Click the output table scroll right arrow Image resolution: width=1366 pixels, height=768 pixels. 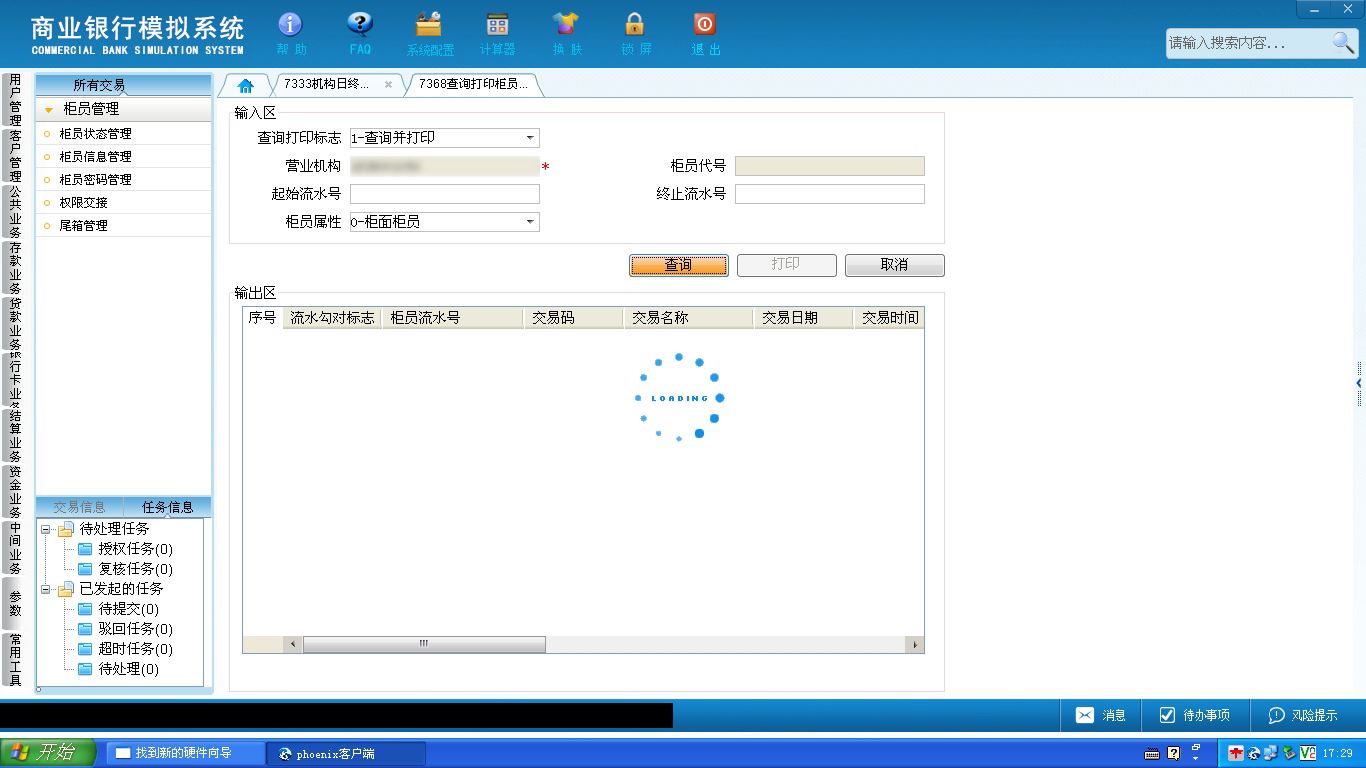coord(915,644)
